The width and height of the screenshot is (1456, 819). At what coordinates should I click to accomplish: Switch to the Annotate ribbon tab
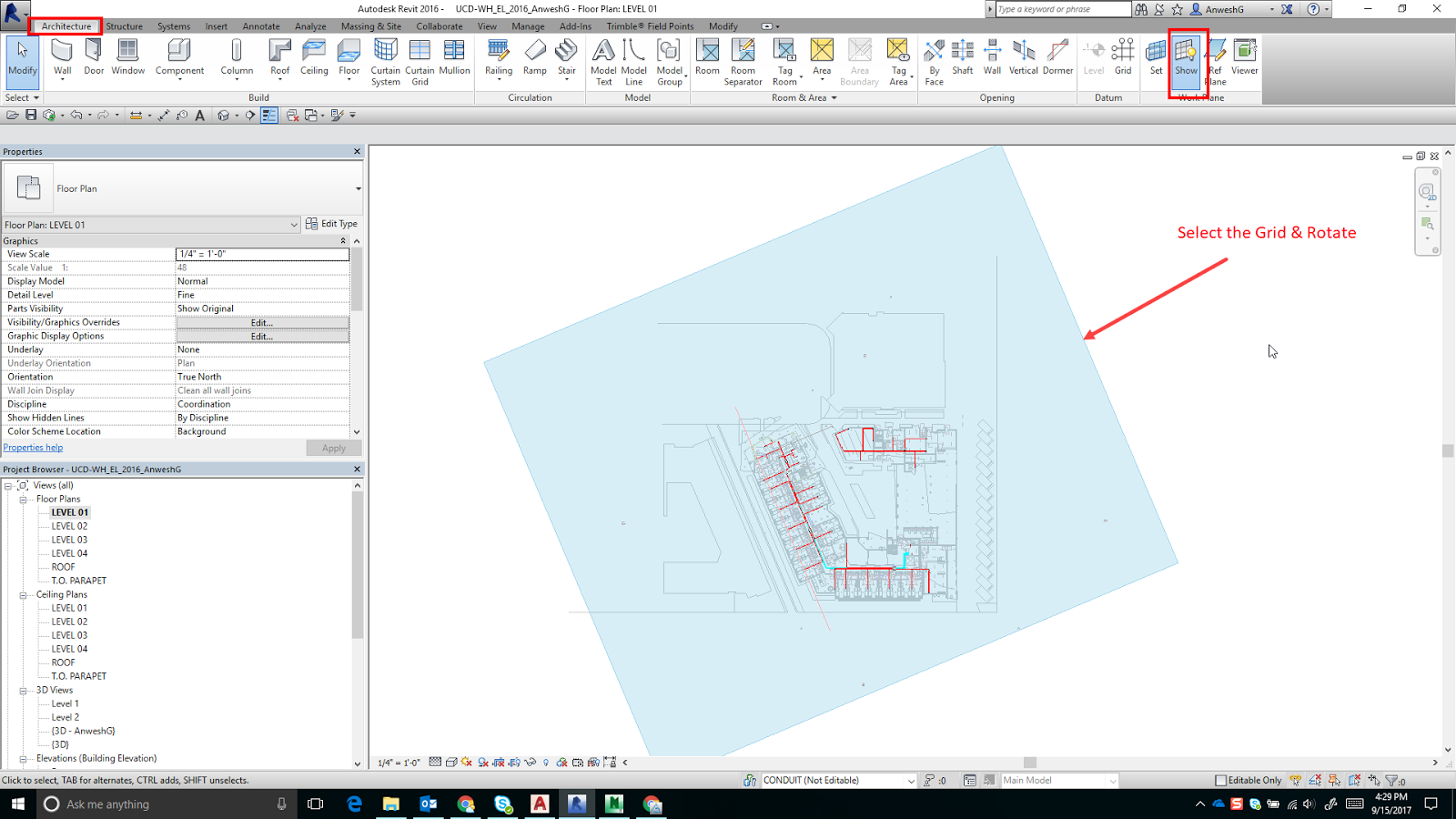coord(261,26)
